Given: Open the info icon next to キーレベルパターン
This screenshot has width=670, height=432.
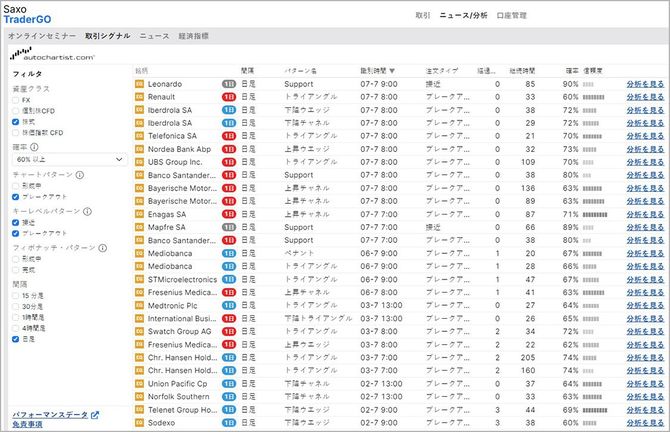Looking at the screenshot, I should [x=87, y=211].
